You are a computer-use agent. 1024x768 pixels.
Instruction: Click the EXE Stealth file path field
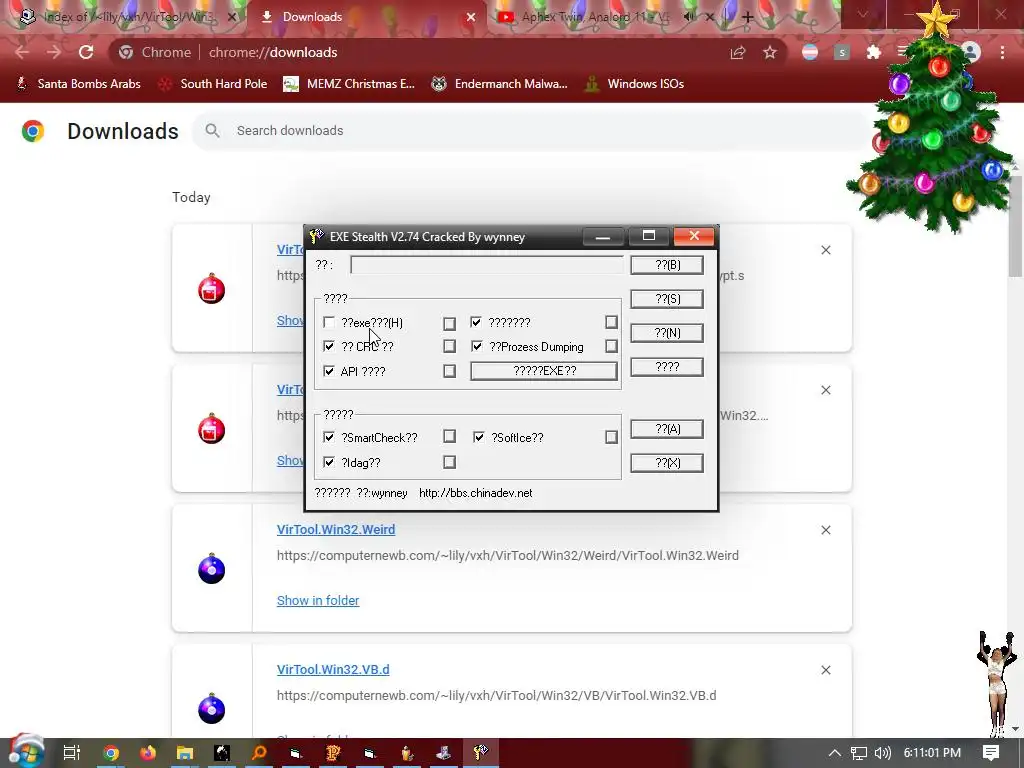[x=487, y=265]
